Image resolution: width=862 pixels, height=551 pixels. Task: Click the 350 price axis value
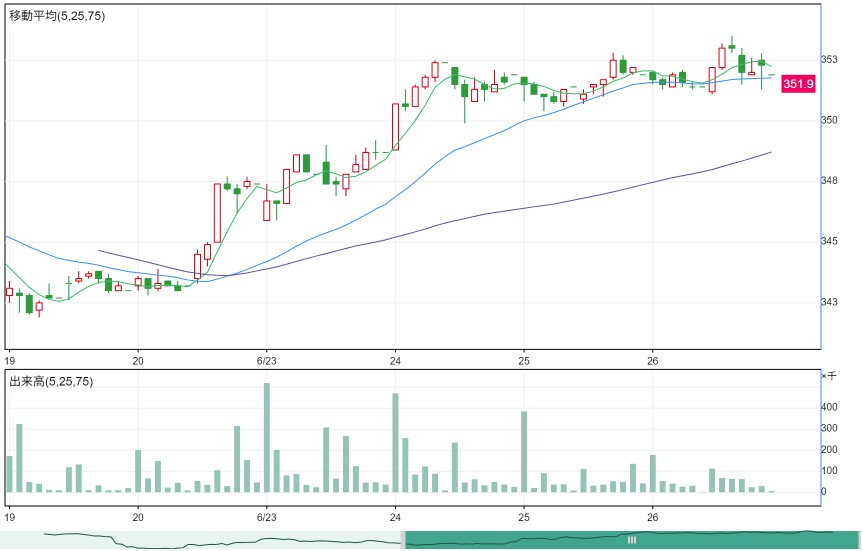[x=829, y=120]
